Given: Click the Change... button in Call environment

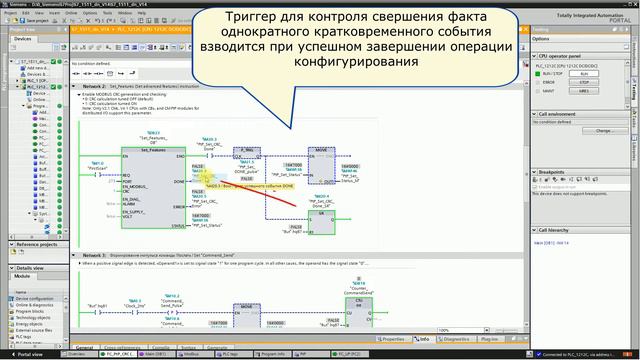Looking at the screenshot, I should click(604, 131).
